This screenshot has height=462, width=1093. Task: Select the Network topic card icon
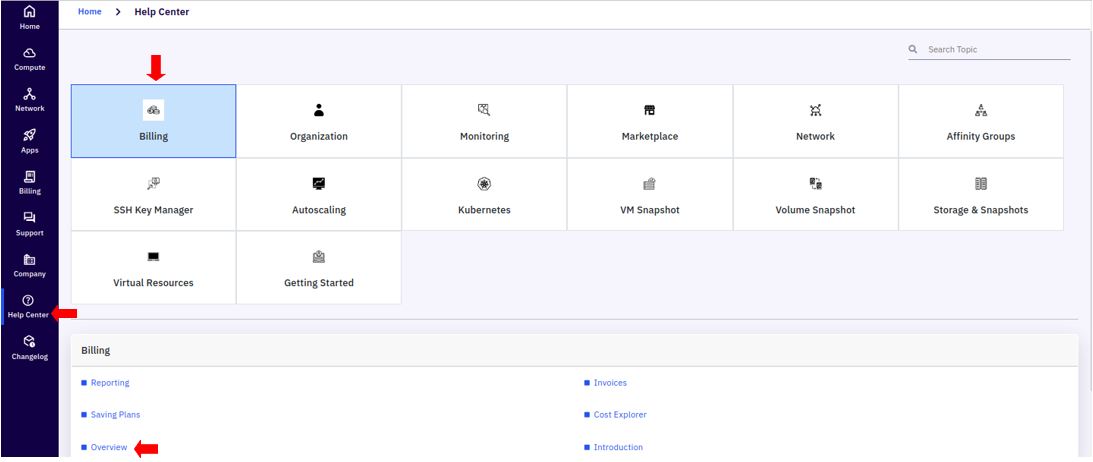point(815,109)
